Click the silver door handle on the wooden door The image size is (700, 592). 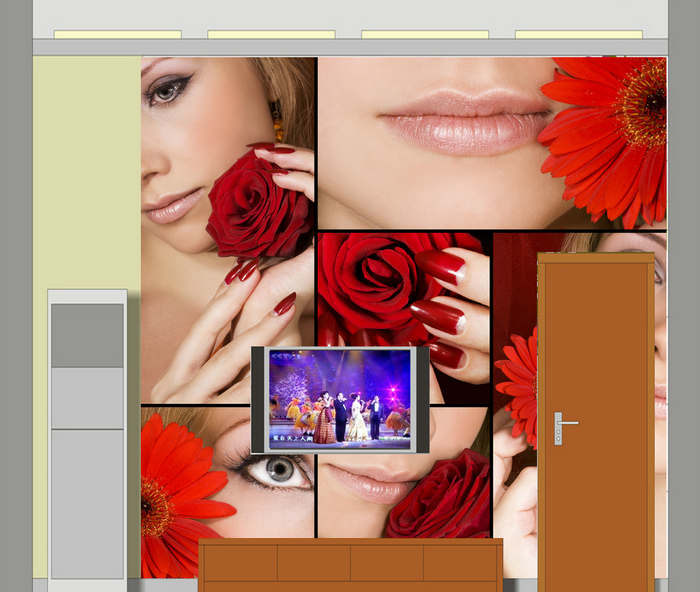565,428
